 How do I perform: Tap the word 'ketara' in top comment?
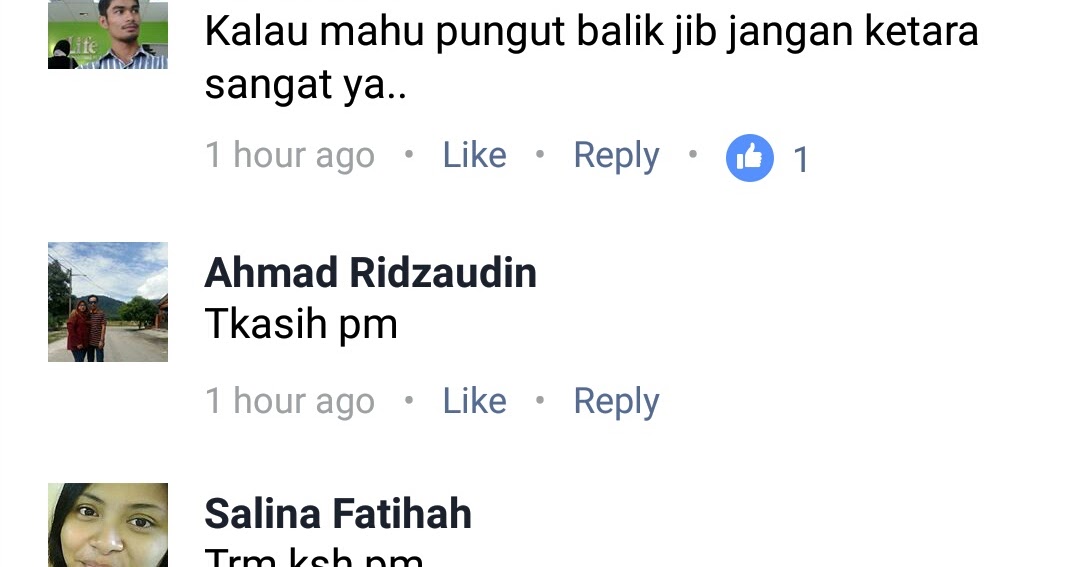[922, 31]
